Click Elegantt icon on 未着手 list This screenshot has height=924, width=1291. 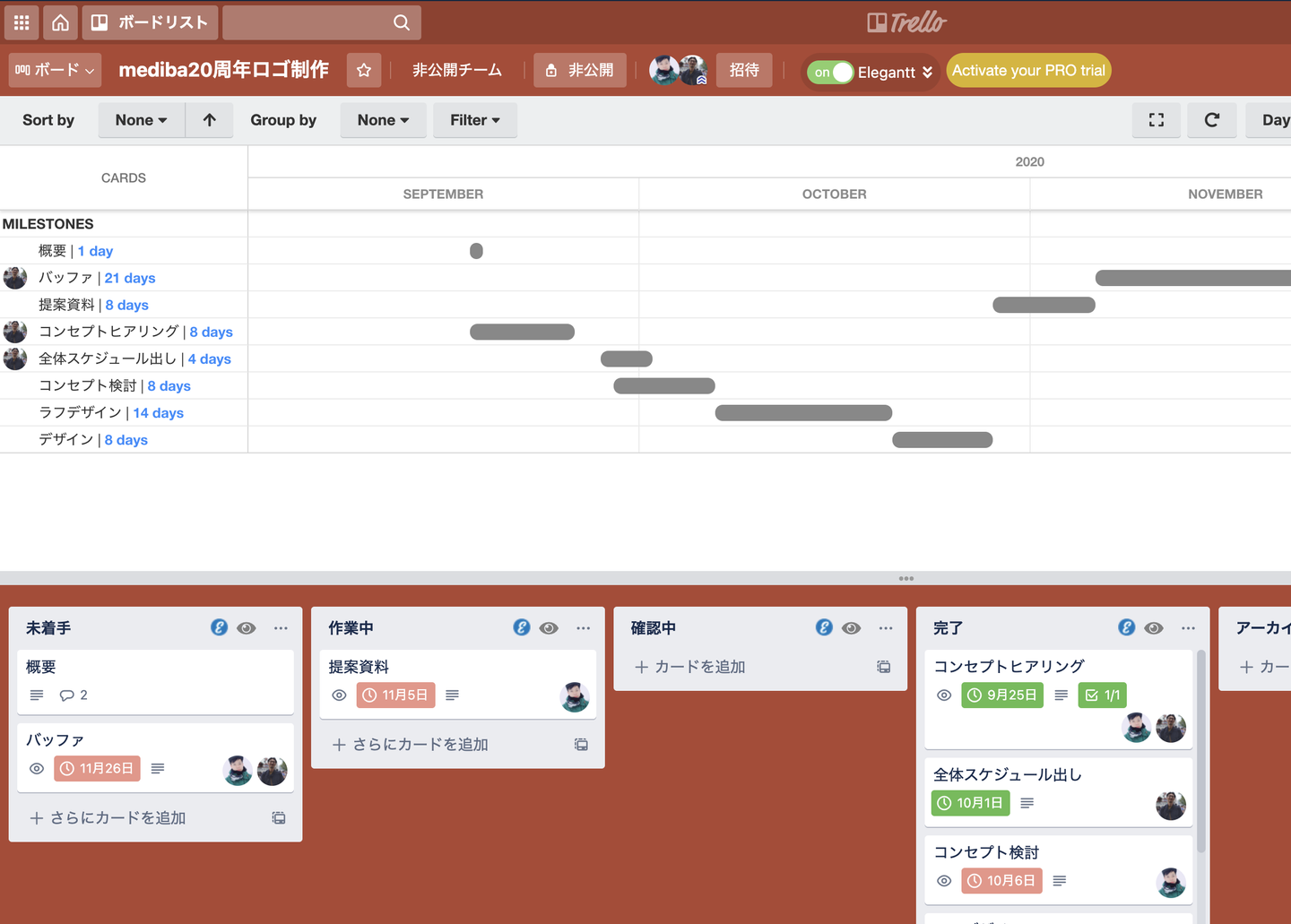pyautogui.click(x=219, y=627)
